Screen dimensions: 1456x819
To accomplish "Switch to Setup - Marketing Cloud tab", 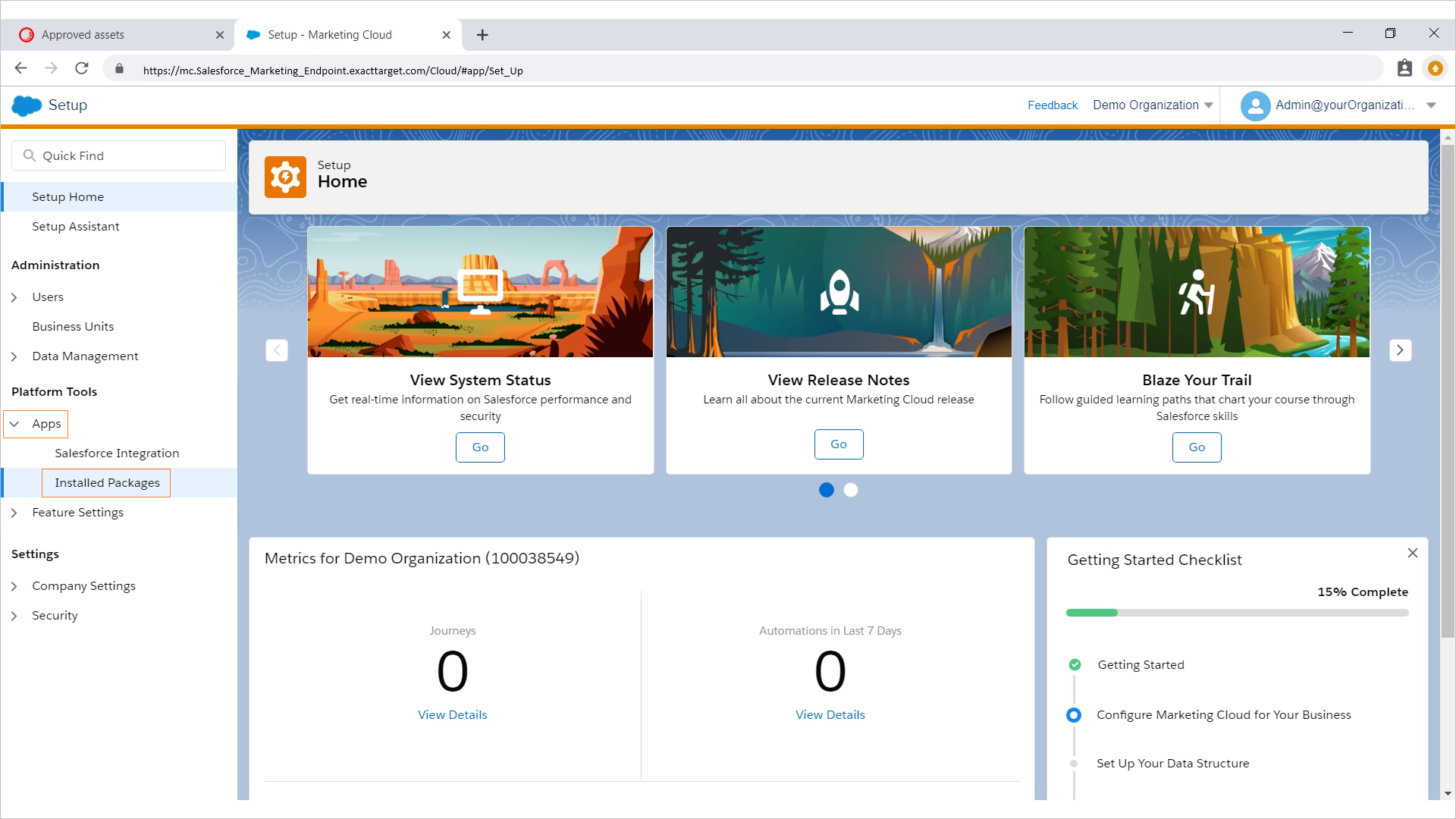I will tap(349, 35).
